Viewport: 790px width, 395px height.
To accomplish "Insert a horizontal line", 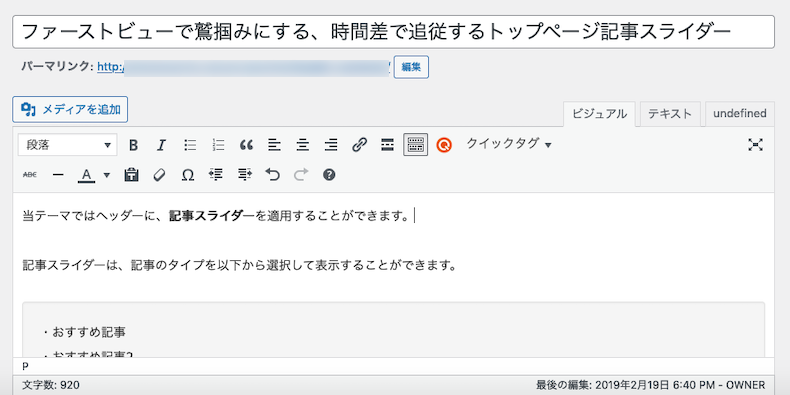I will tap(58, 175).
